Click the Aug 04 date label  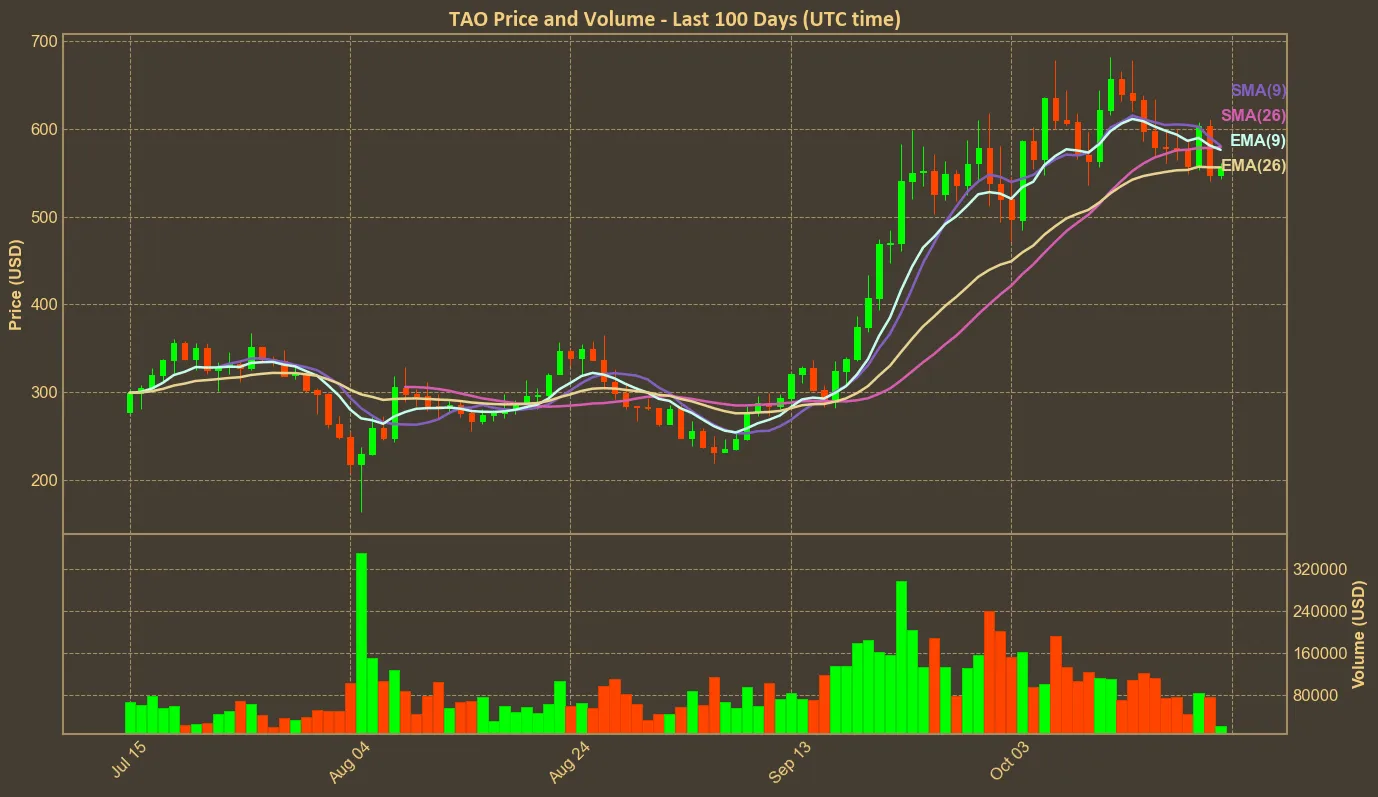[x=350, y=761]
